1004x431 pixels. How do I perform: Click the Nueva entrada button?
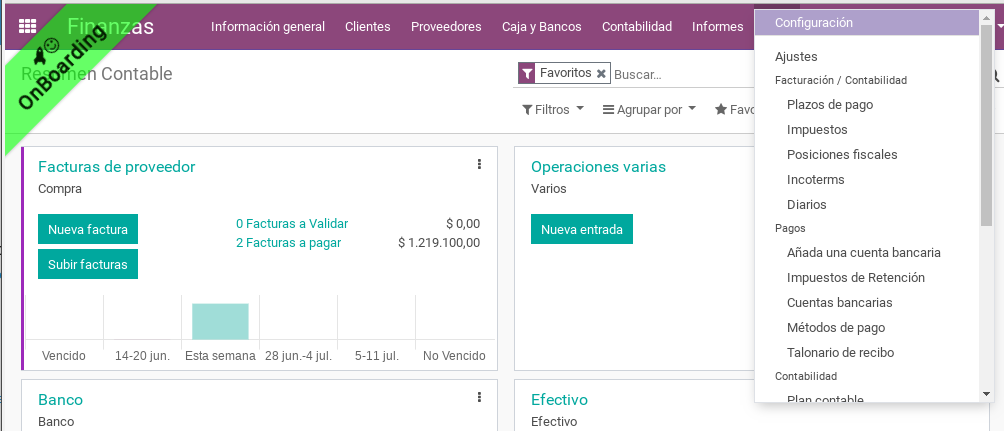click(581, 229)
